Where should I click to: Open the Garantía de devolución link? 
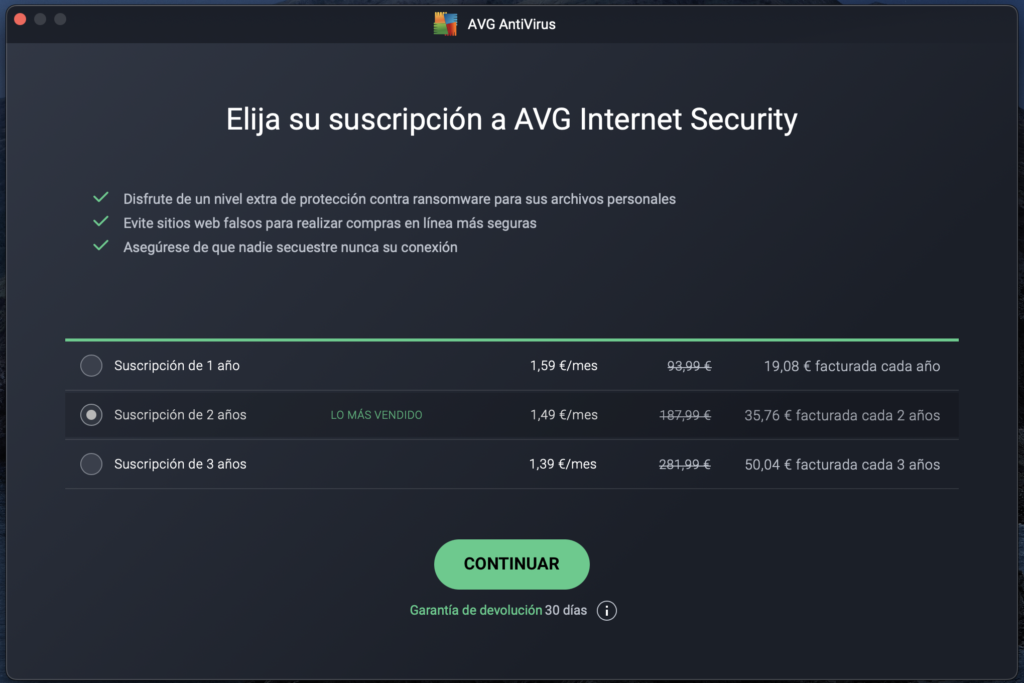[475, 610]
